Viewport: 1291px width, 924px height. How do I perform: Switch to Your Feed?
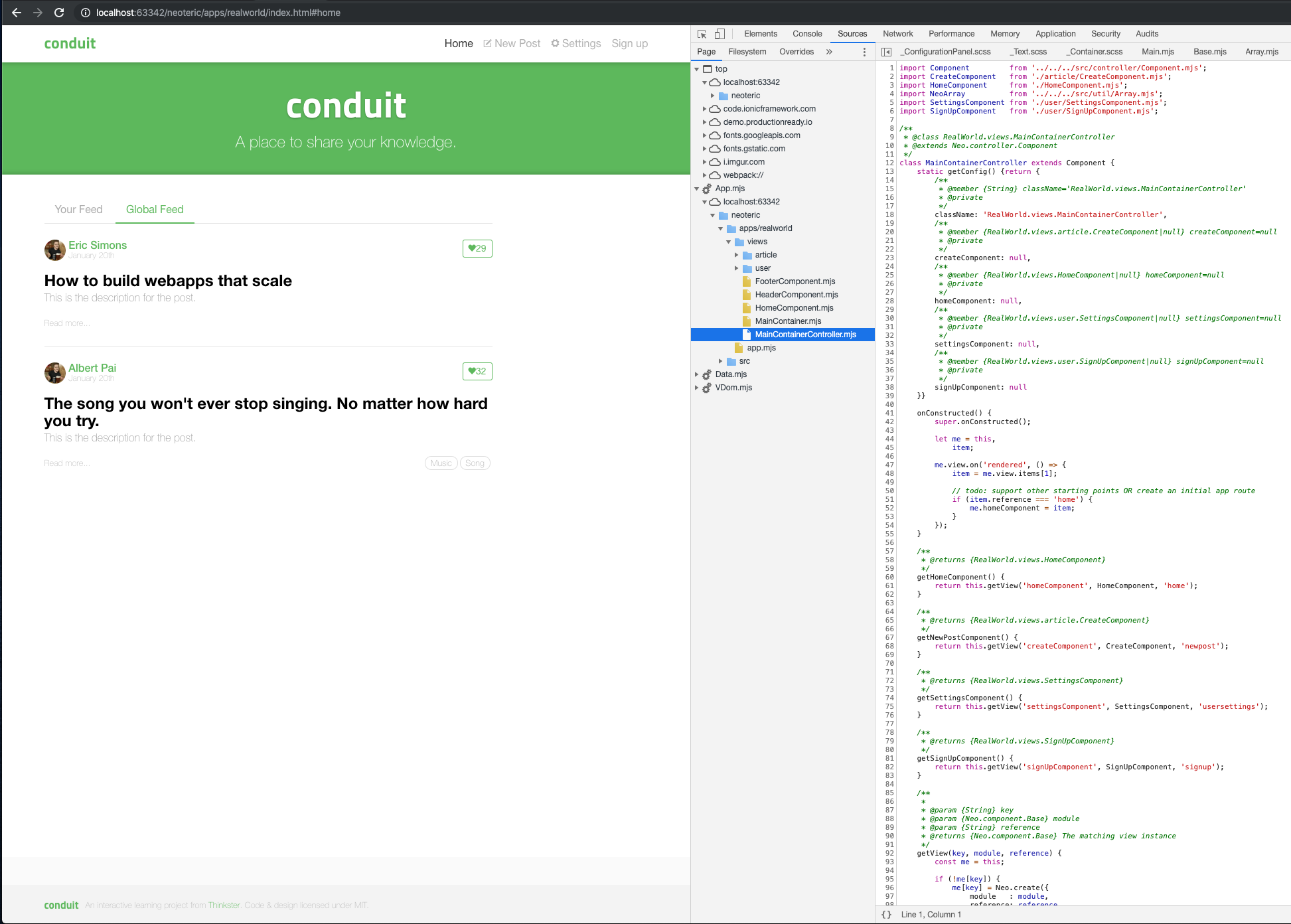(x=78, y=209)
